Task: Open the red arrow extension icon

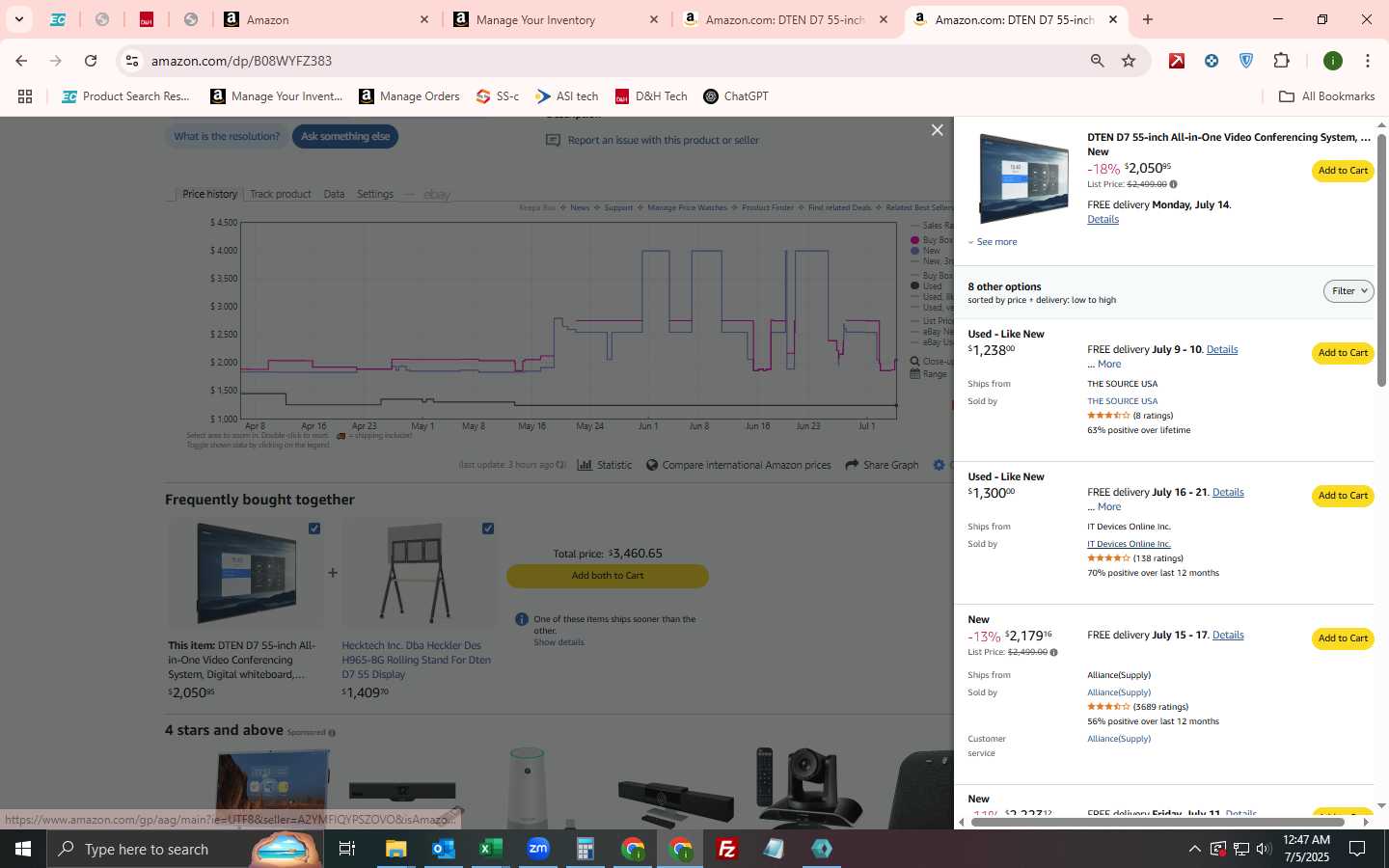Action: click(1177, 61)
